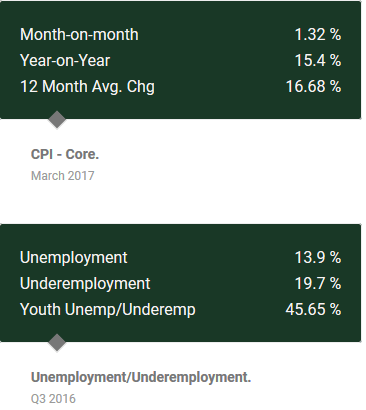The image size is (366, 410).
Task: Click the Year-on-Year row label
Action: click(x=65, y=61)
